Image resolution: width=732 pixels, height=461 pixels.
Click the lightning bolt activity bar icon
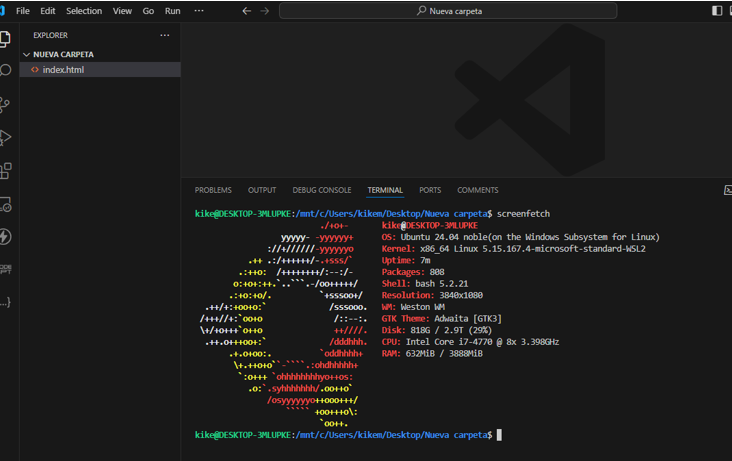6,237
